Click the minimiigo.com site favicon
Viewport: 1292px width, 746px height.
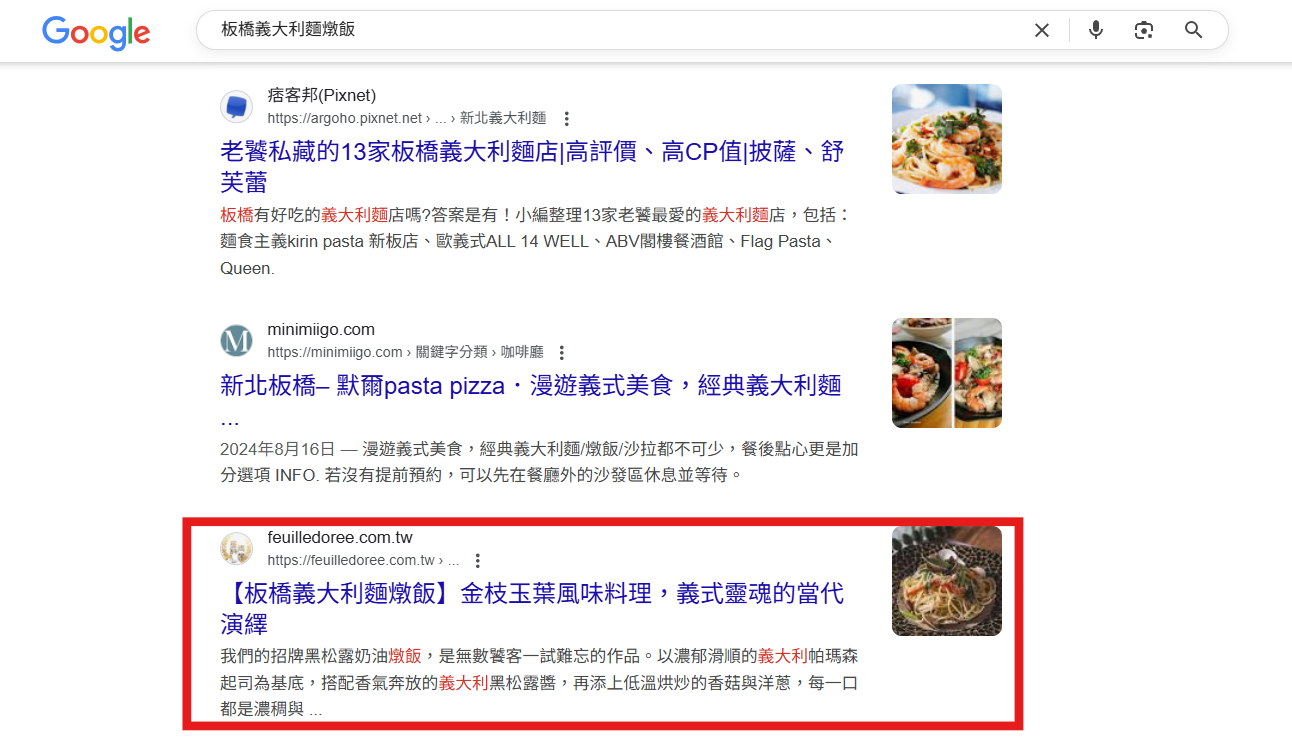click(x=237, y=340)
